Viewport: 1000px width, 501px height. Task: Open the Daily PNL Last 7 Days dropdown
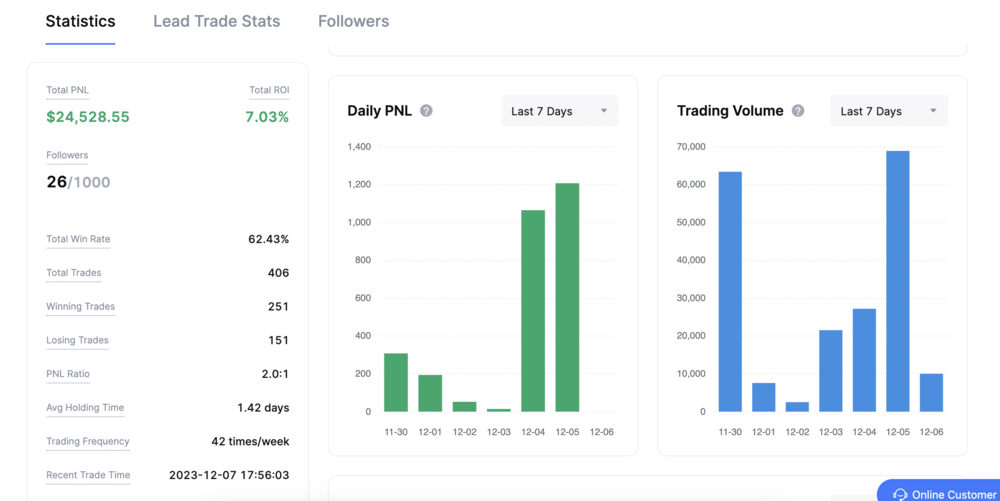point(559,111)
